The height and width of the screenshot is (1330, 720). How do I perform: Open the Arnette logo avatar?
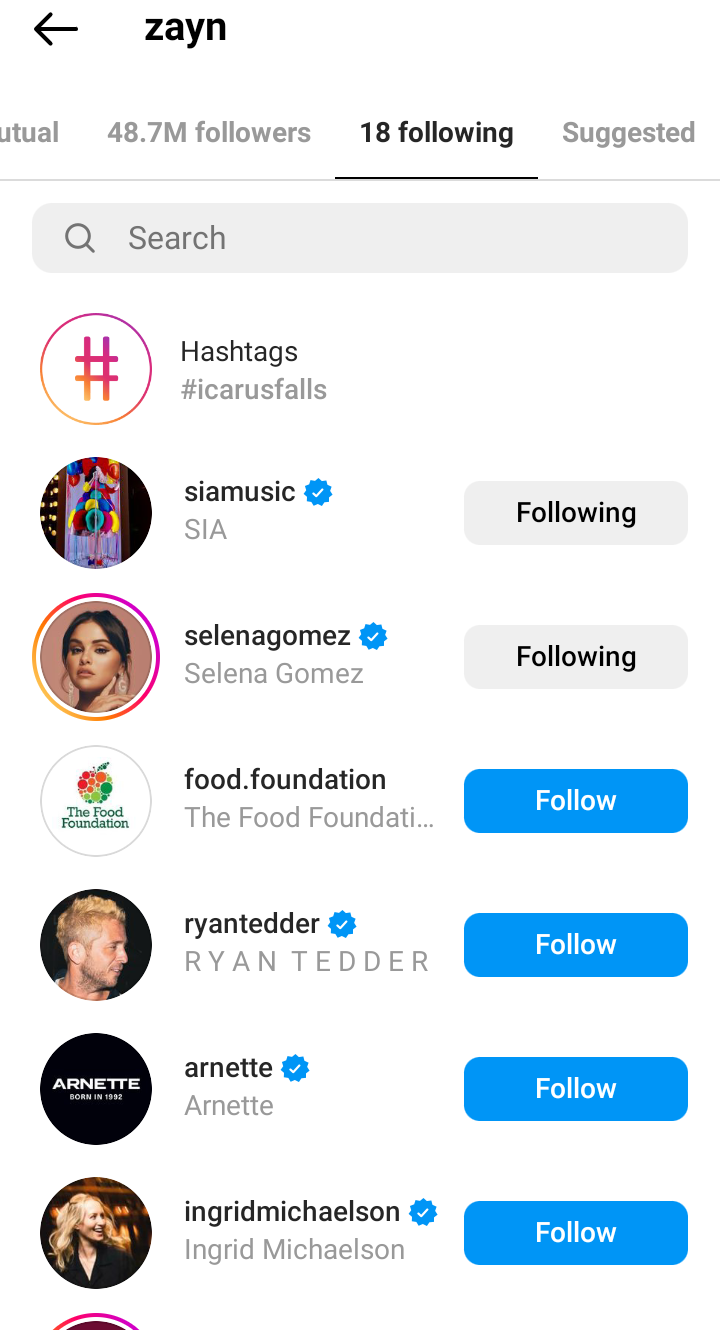[x=96, y=1089]
